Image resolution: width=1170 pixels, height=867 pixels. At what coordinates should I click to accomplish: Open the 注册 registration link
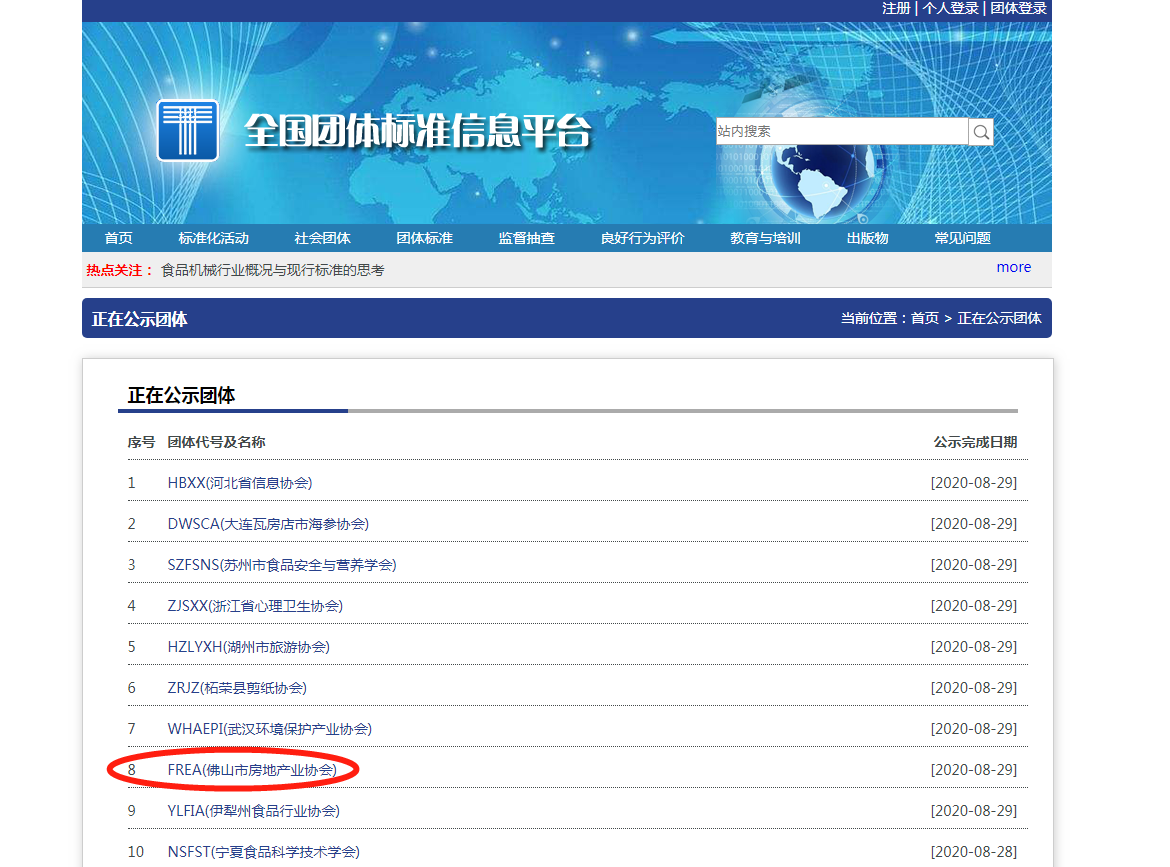[x=896, y=8]
